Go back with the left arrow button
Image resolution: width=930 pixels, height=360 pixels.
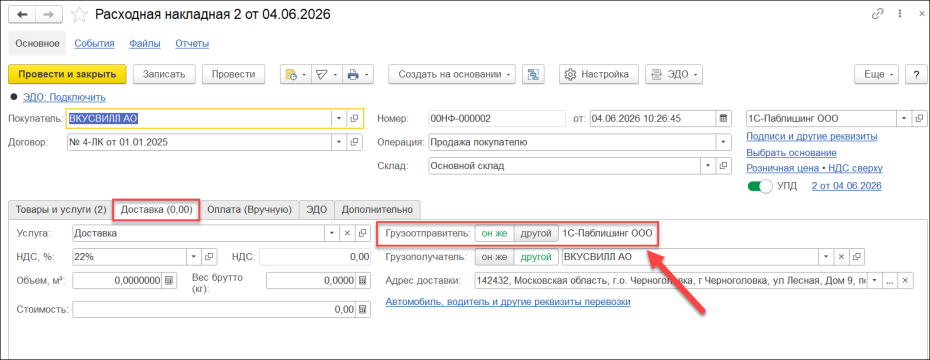23,14
